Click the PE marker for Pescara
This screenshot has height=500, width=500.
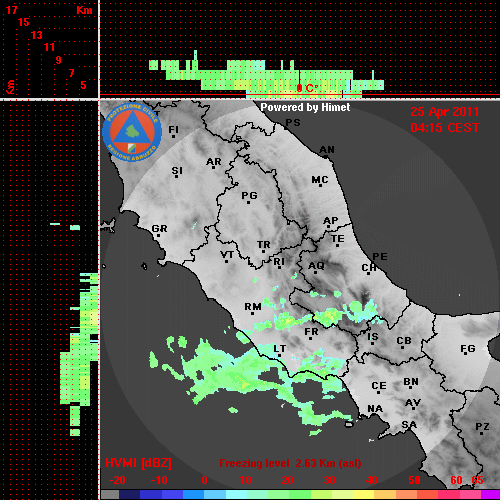[x=380, y=257]
